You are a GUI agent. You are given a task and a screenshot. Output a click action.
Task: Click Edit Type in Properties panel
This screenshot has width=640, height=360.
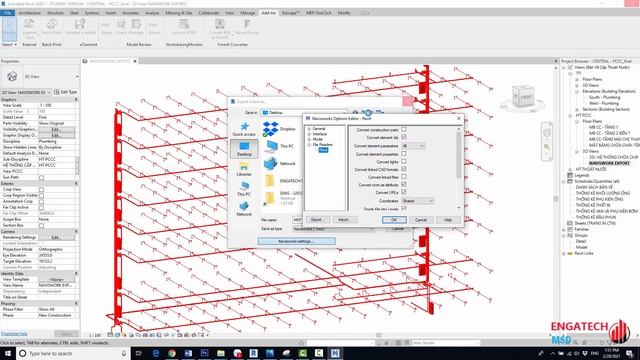coord(65,92)
